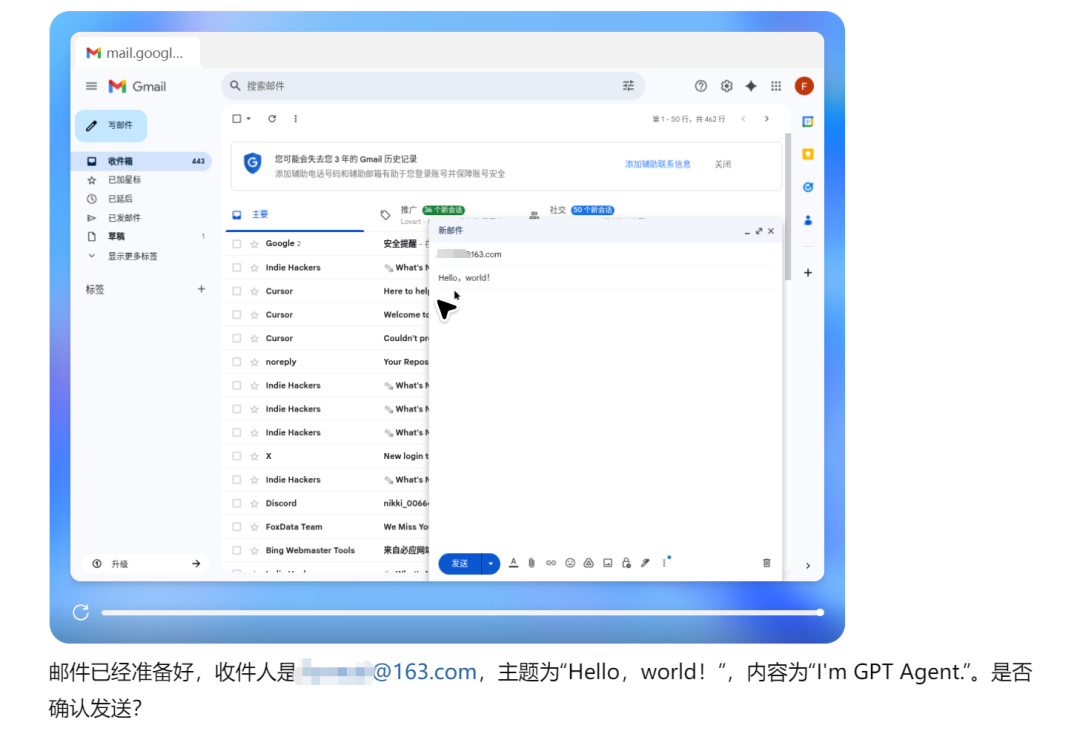This screenshot has height=734, width=1080.
Task: Open Gmail search filter options icon
Action: pyautogui.click(x=628, y=86)
